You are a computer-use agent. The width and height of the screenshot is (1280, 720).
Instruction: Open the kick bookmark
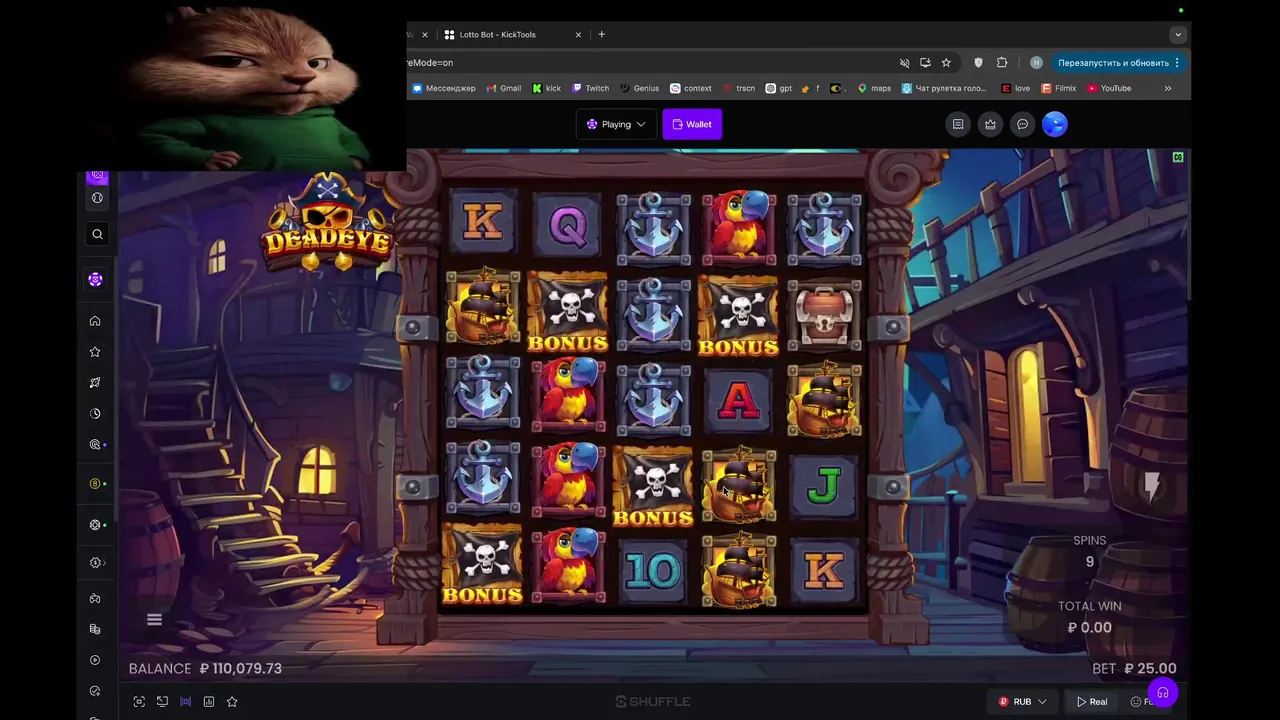click(547, 88)
